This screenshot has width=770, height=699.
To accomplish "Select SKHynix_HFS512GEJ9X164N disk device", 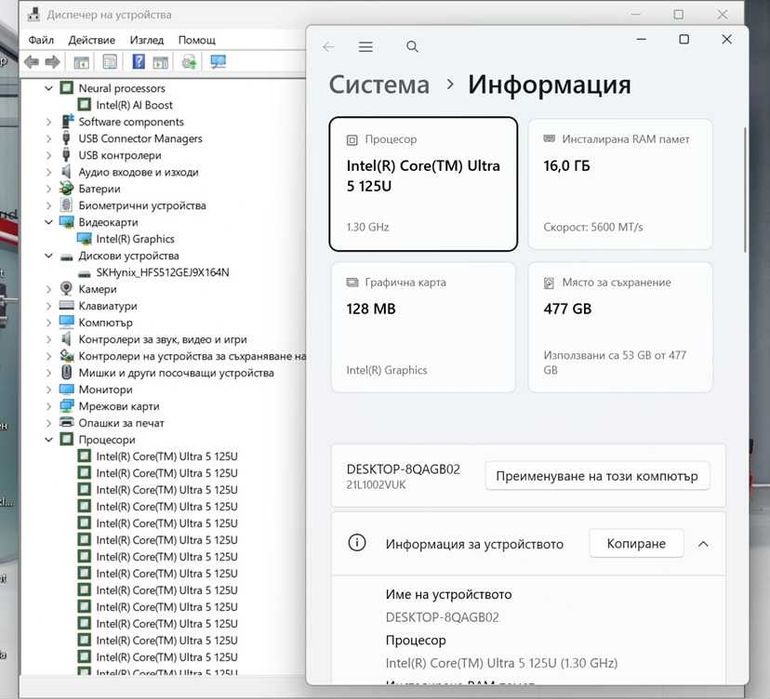I will [x=163, y=273].
